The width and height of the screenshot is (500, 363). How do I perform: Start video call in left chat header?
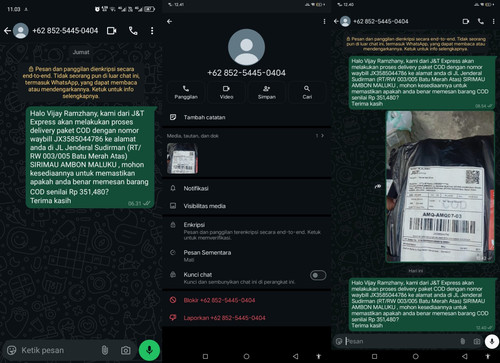tap(112, 31)
